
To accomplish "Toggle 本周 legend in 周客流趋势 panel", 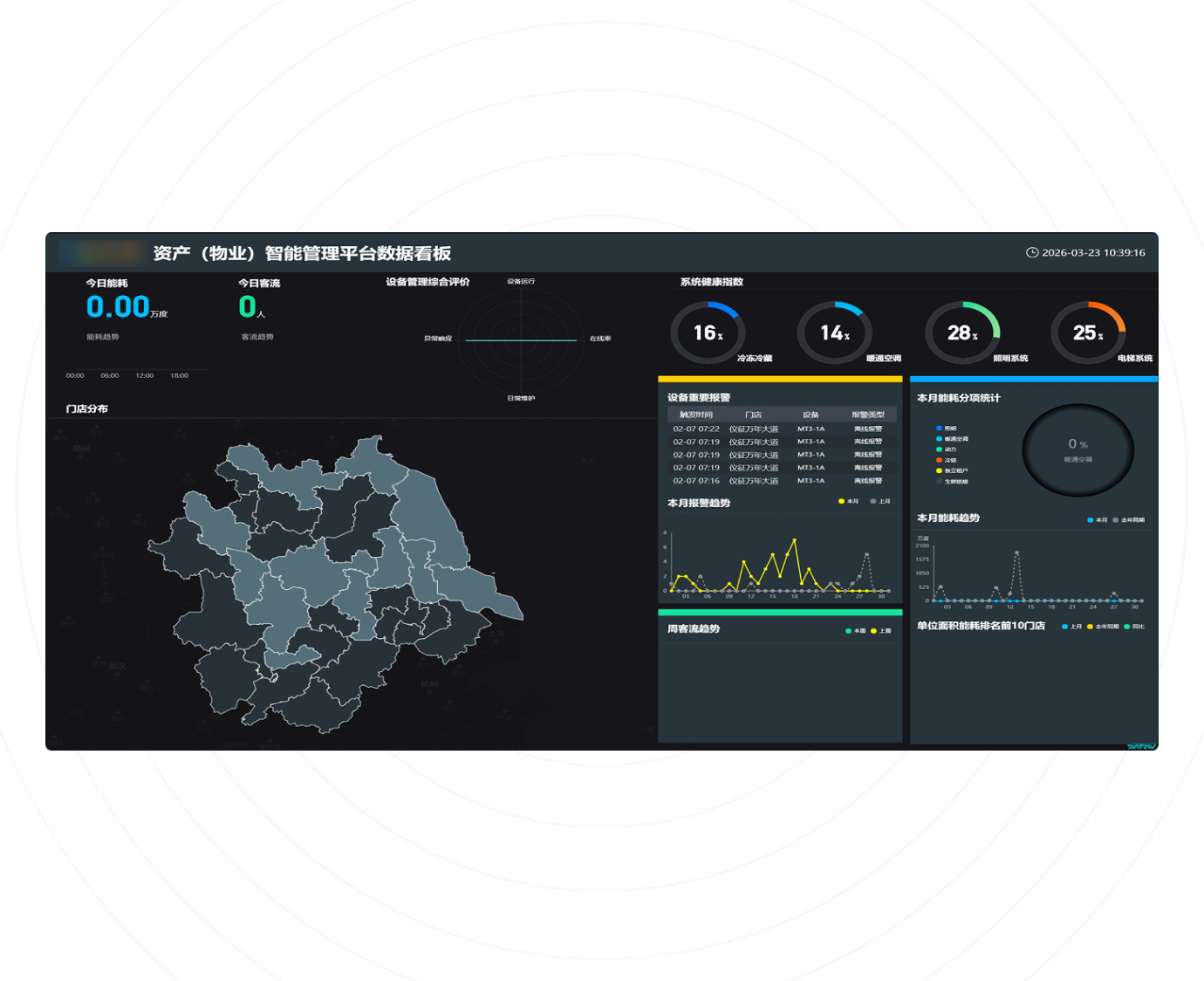I will tap(855, 630).
